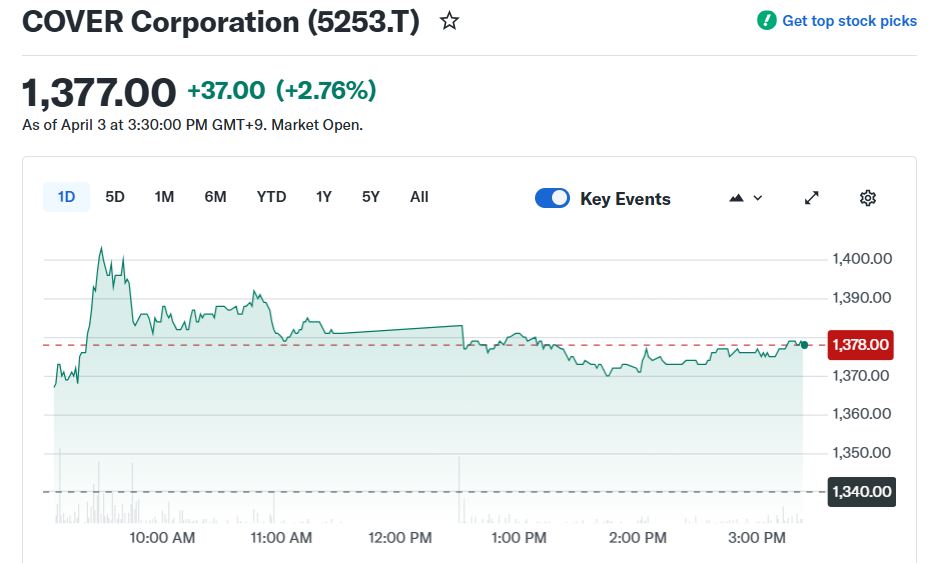
Task: Click the green current price dot on chart
Action: click(804, 345)
